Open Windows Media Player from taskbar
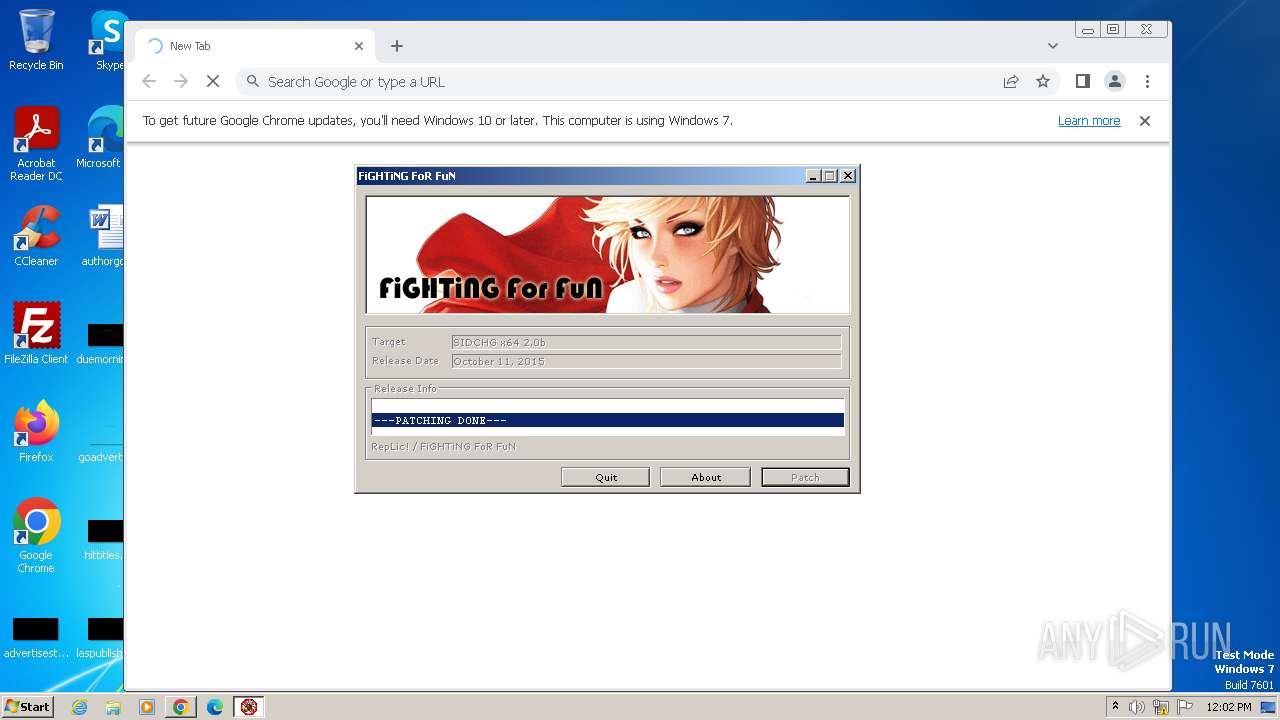The height and width of the screenshot is (720, 1280). click(147, 707)
